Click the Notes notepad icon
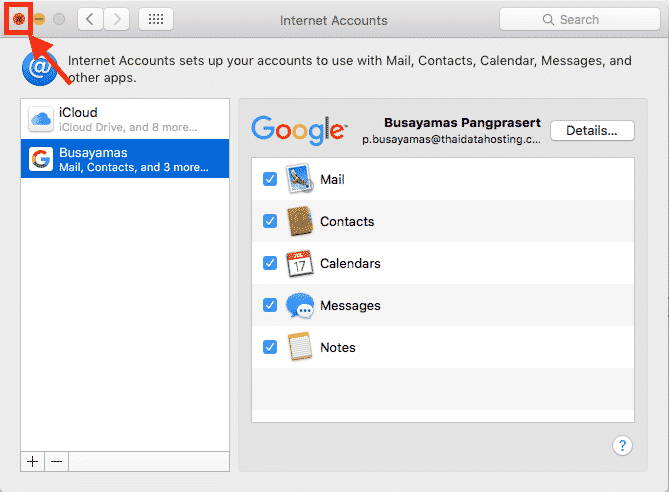The image size is (669, 492). pyautogui.click(x=300, y=347)
